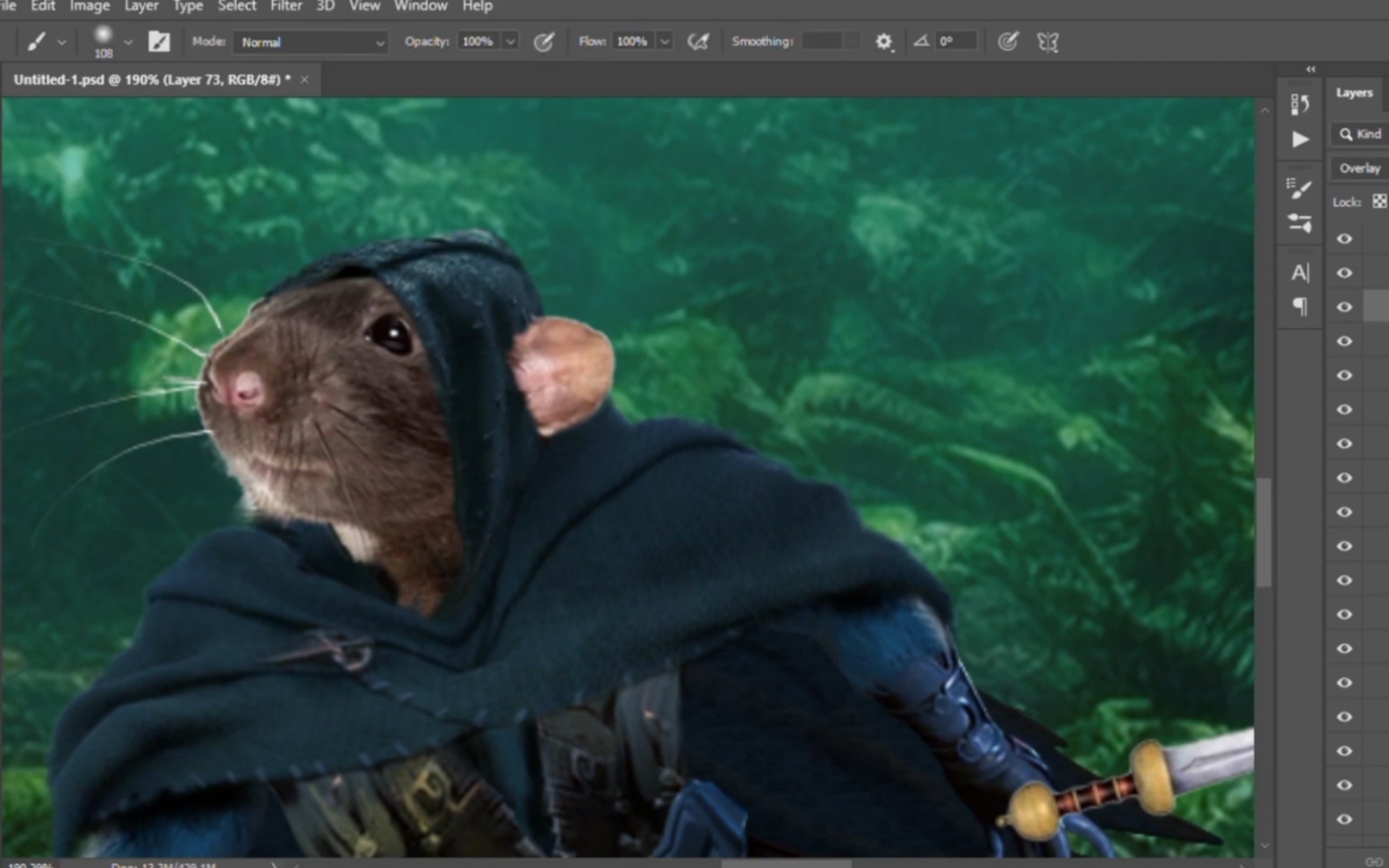Open the Overlay blend mode dropdown
The image size is (1389, 868).
(1361, 169)
